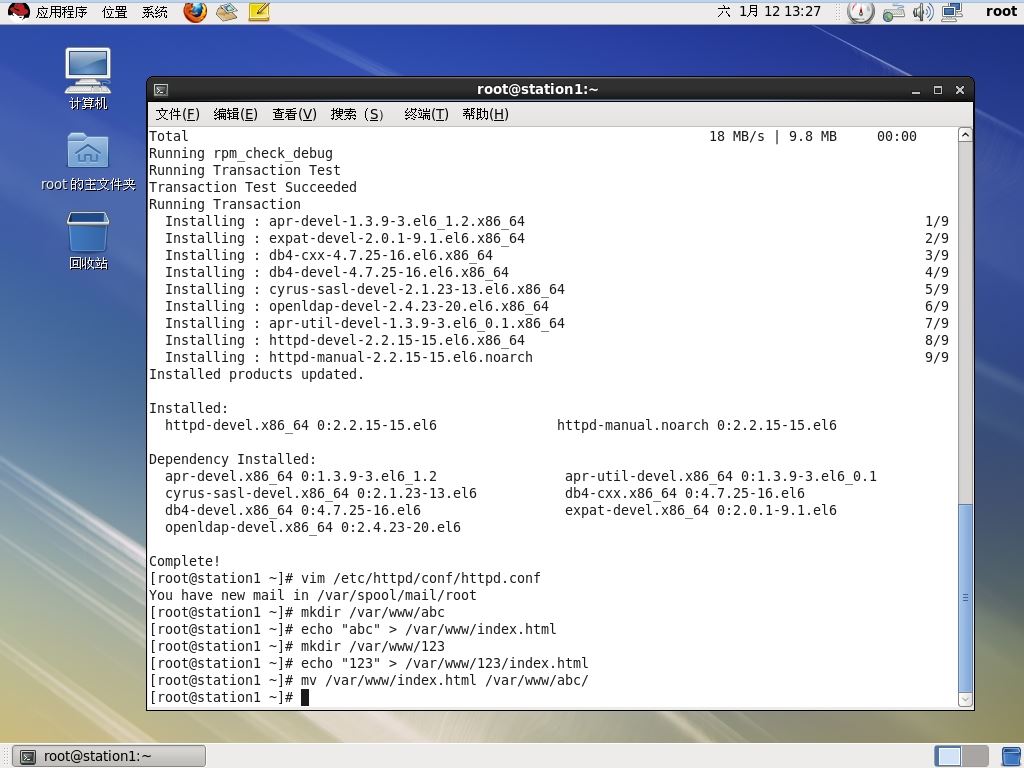The image size is (1024, 768).
Task: Click the empty prompt with the cursor
Action: point(229,697)
